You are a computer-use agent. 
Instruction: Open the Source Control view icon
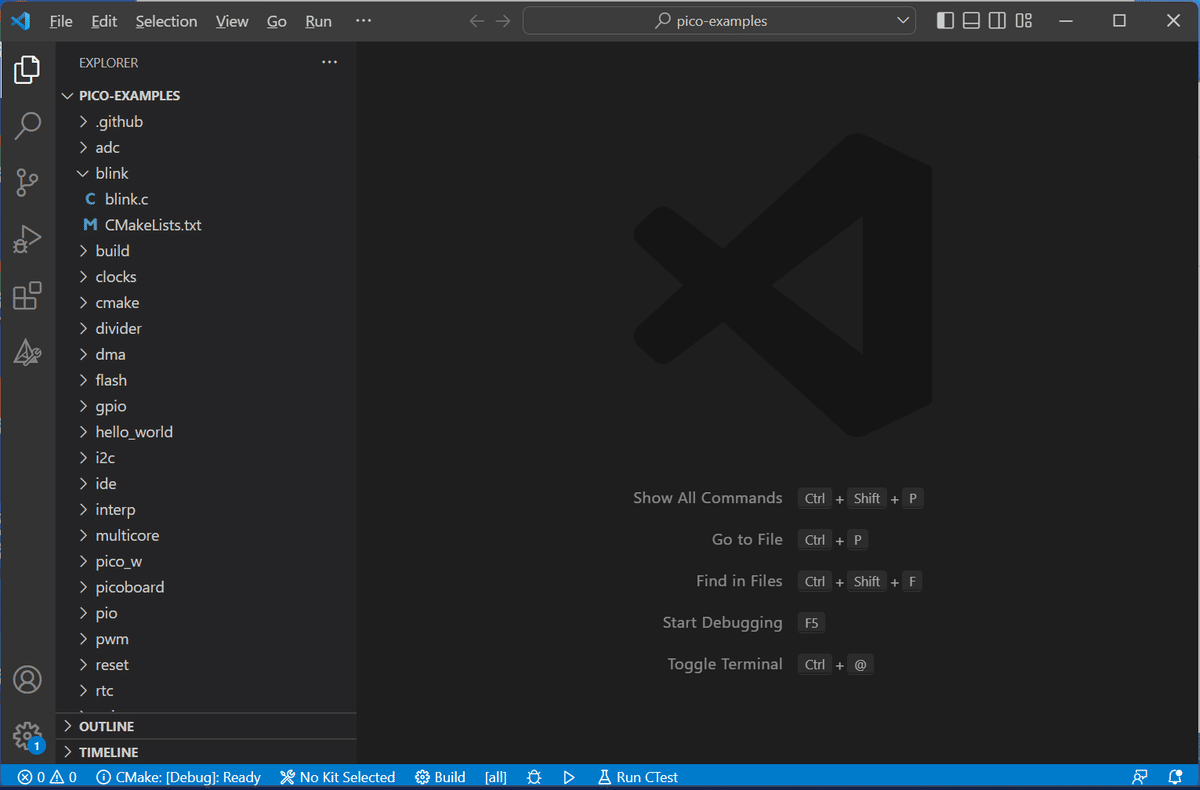(27, 183)
